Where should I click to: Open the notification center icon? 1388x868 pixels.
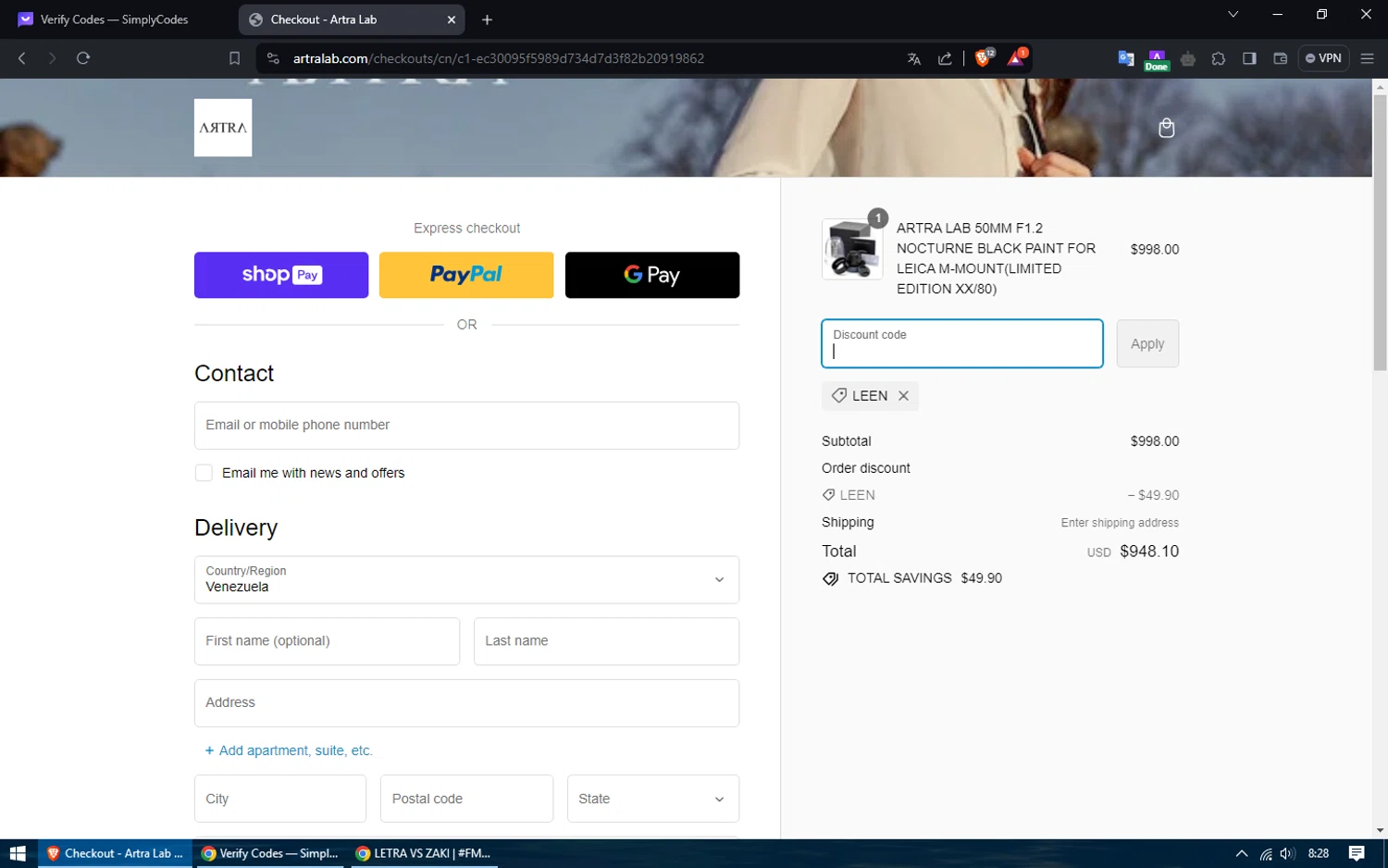[x=1357, y=853]
